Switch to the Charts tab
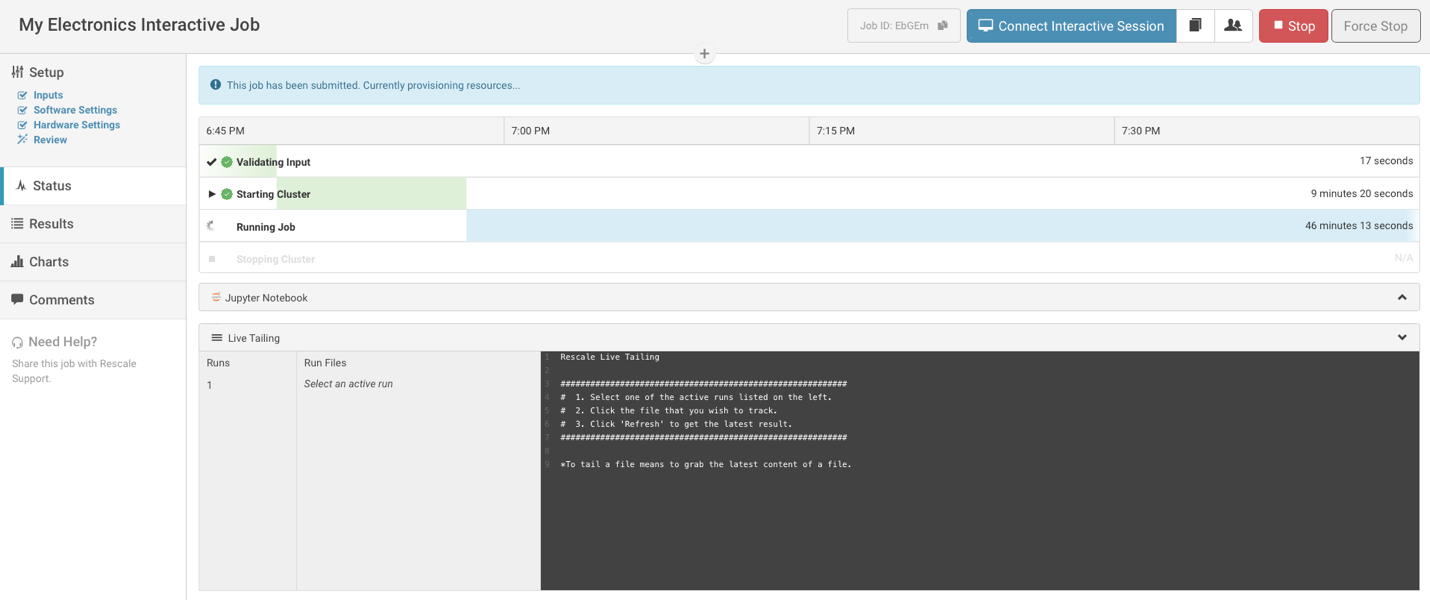This screenshot has width=1430, height=600. click(48, 262)
